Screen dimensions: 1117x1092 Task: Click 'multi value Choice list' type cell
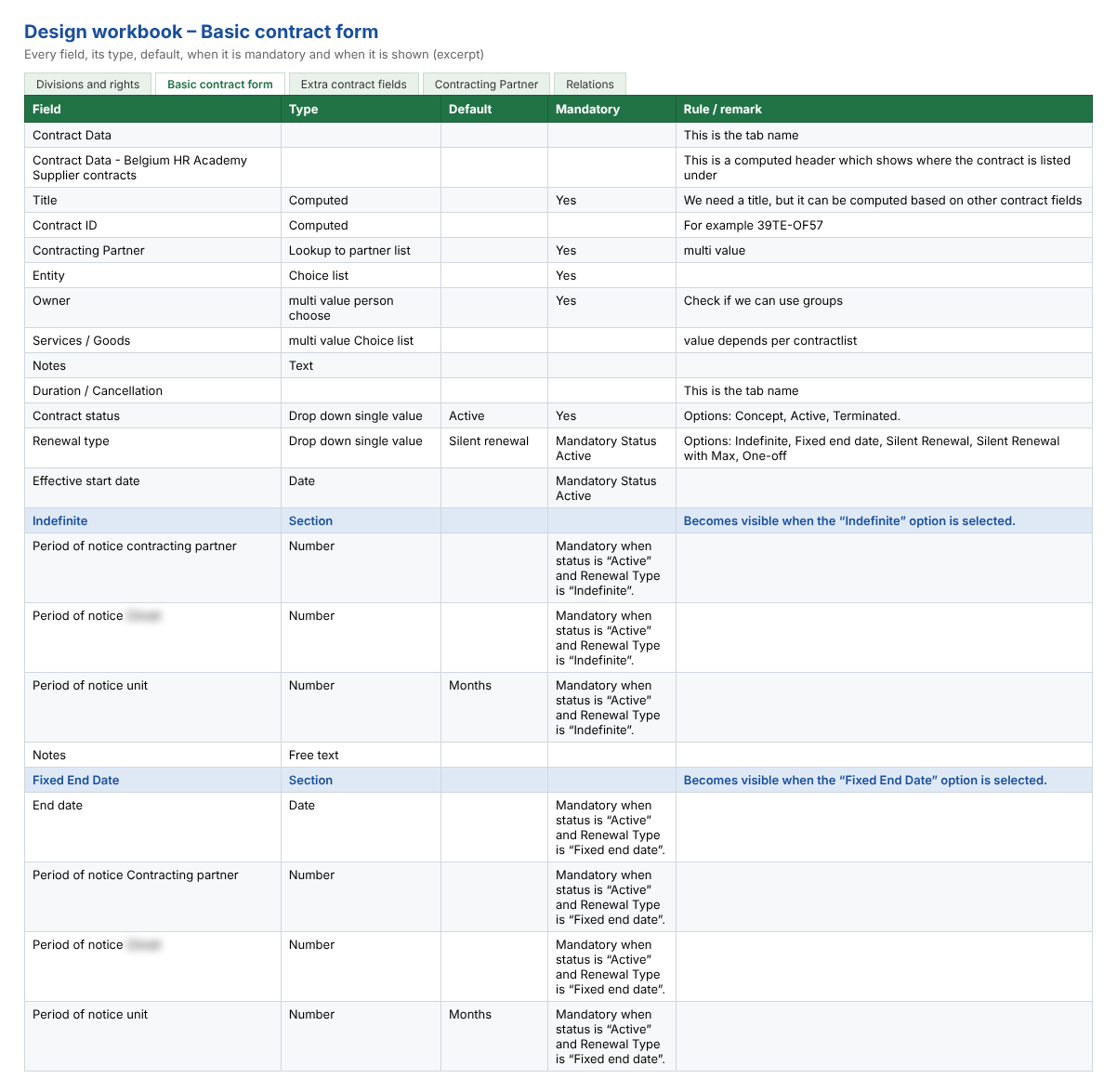[x=361, y=340]
